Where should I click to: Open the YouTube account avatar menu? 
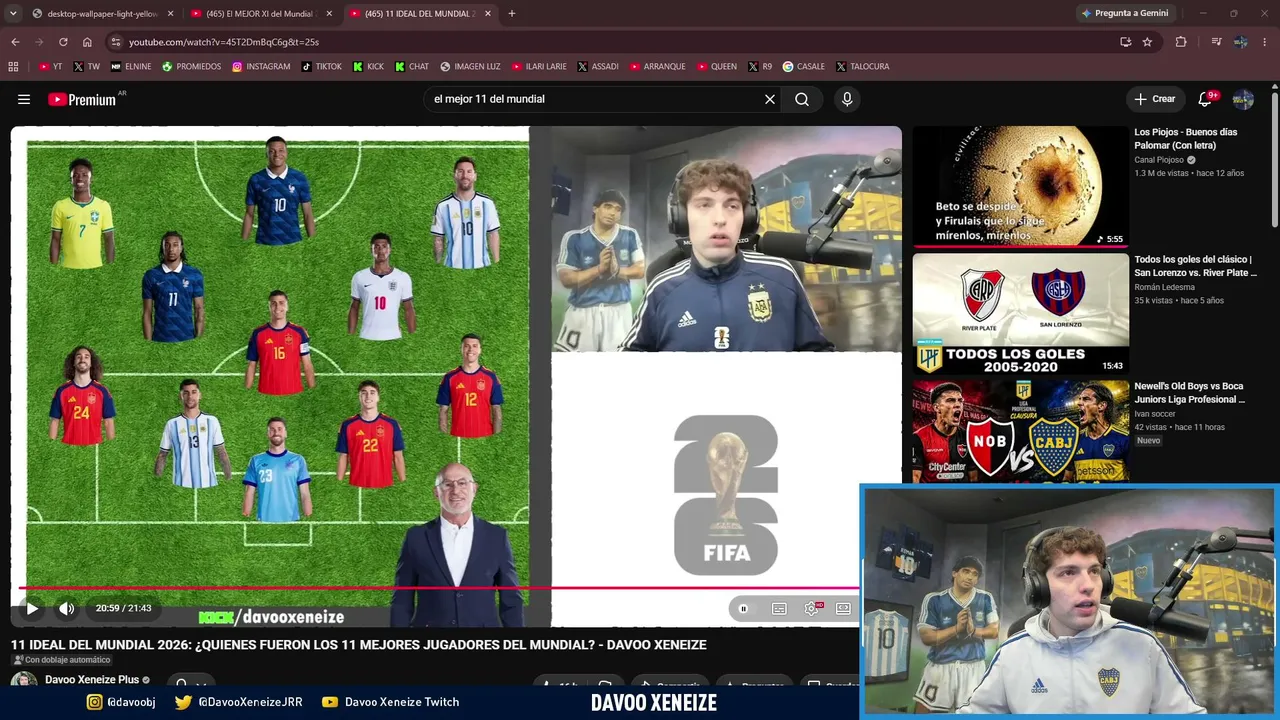point(1243,99)
